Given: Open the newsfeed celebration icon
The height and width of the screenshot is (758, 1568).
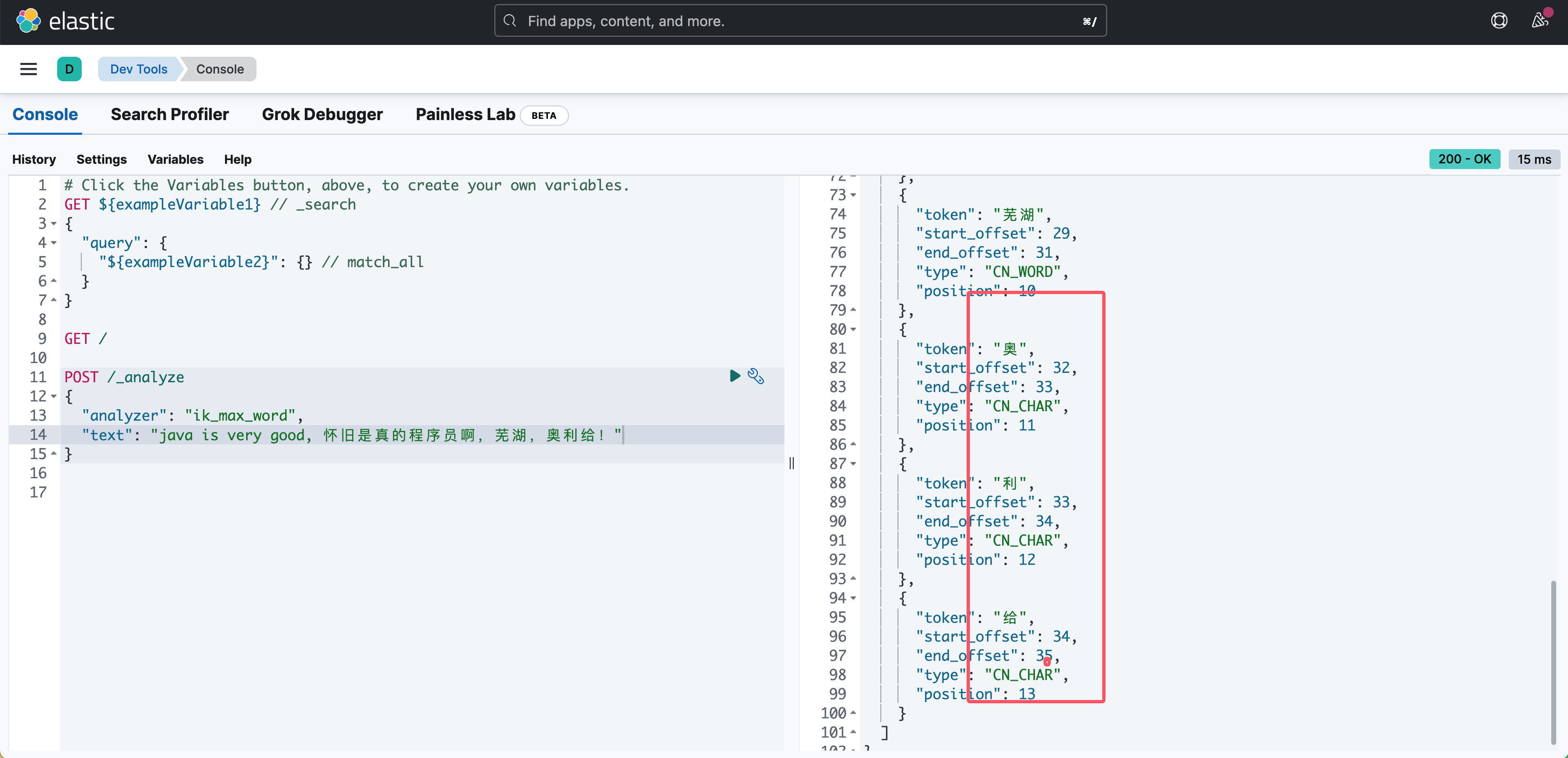Looking at the screenshot, I should (1540, 21).
